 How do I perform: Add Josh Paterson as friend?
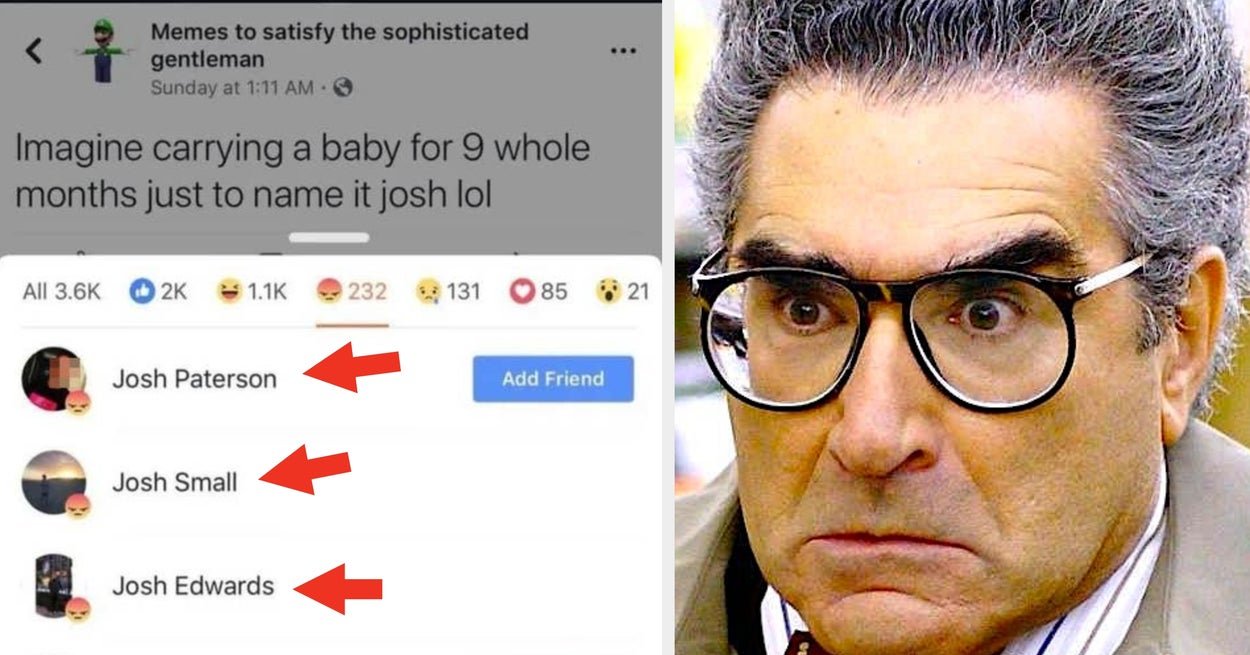click(x=553, y=379)
